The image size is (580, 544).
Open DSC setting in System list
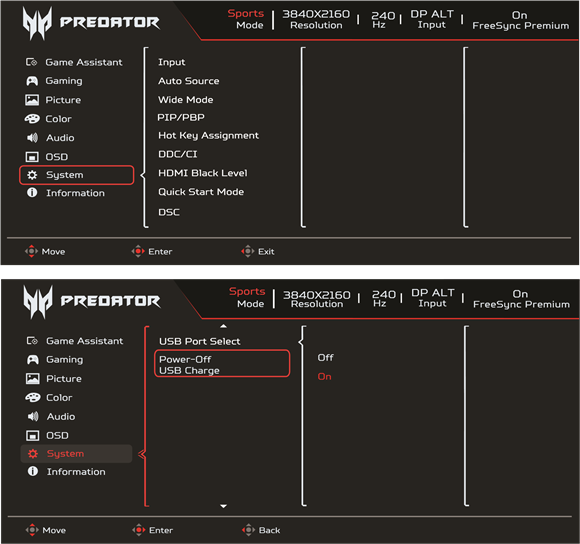coord(169,212)
